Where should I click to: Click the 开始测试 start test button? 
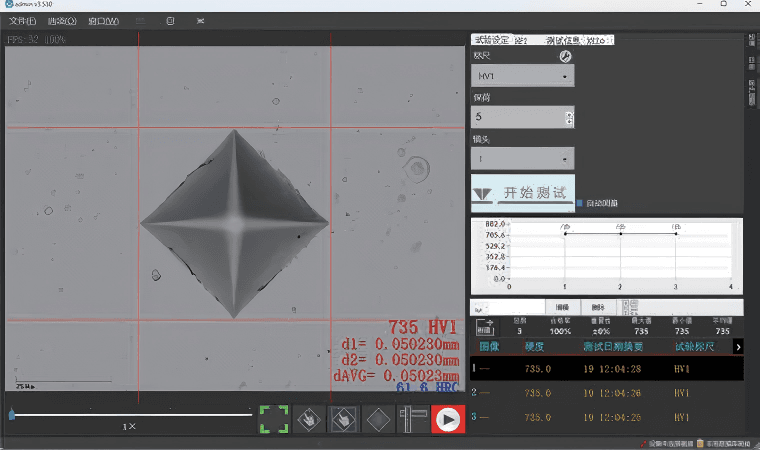(x=522, y=192)
